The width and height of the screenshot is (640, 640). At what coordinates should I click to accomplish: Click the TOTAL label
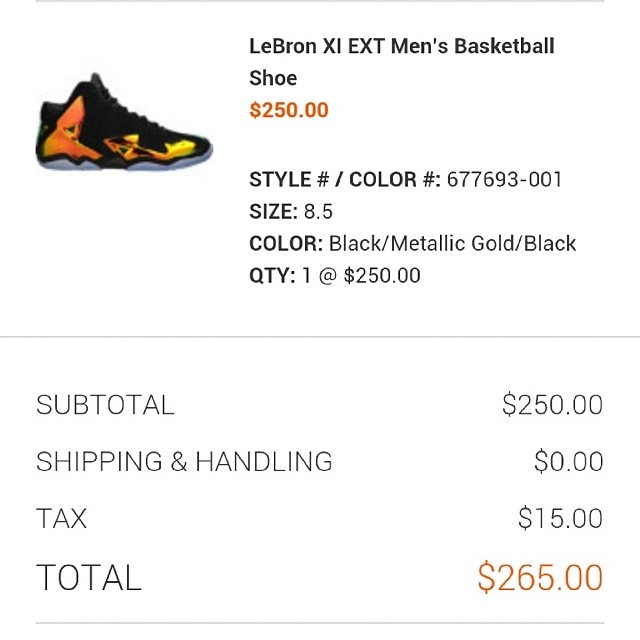coord(89,578)
